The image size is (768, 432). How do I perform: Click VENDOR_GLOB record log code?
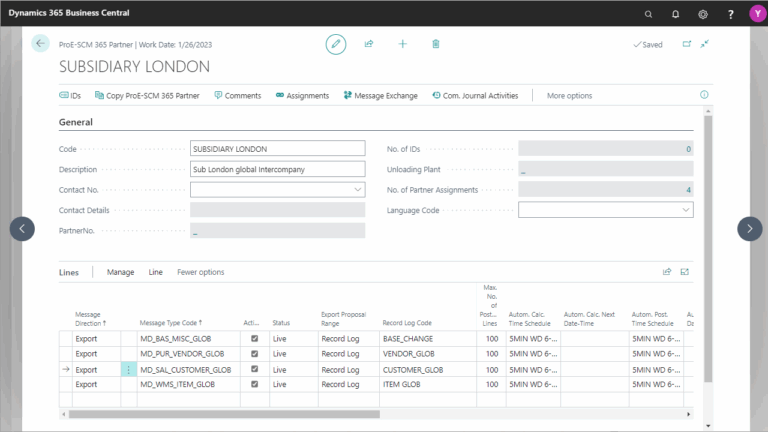pos(408,354)
